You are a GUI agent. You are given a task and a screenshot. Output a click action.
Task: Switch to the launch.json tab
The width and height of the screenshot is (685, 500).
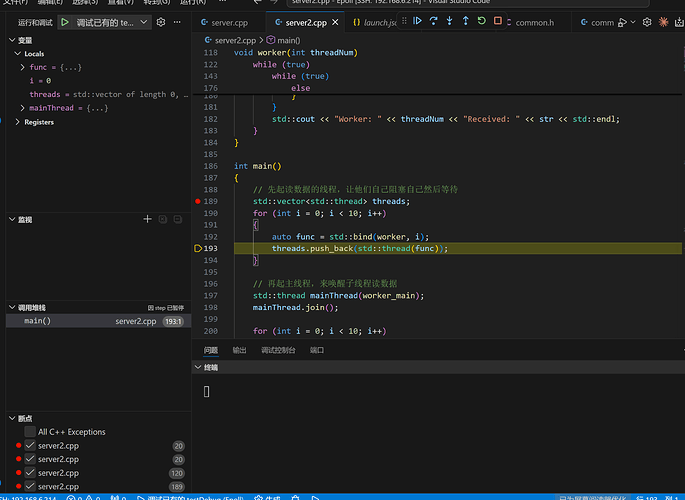[376, 22]
